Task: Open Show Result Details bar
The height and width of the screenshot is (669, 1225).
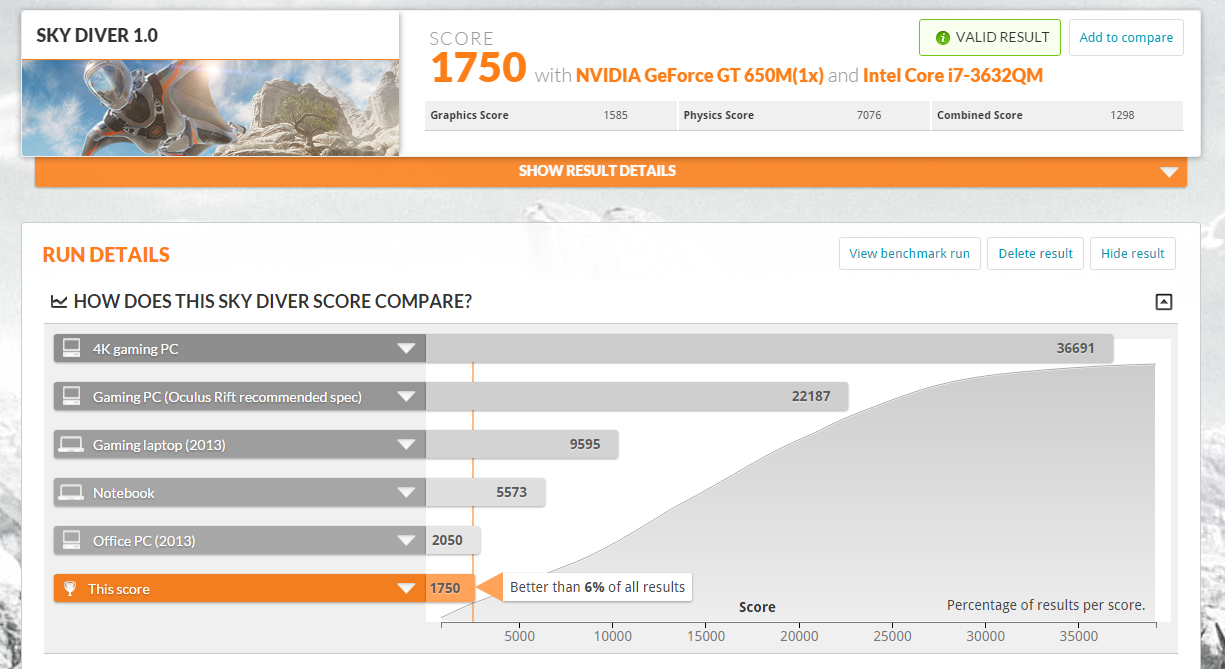Action: [x=611, y=171]
